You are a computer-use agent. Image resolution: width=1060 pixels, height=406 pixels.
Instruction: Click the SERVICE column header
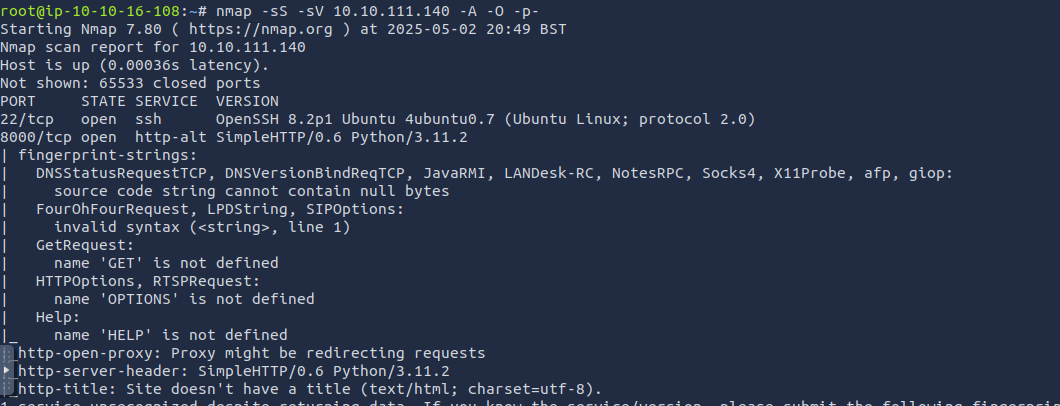(166, 101)
